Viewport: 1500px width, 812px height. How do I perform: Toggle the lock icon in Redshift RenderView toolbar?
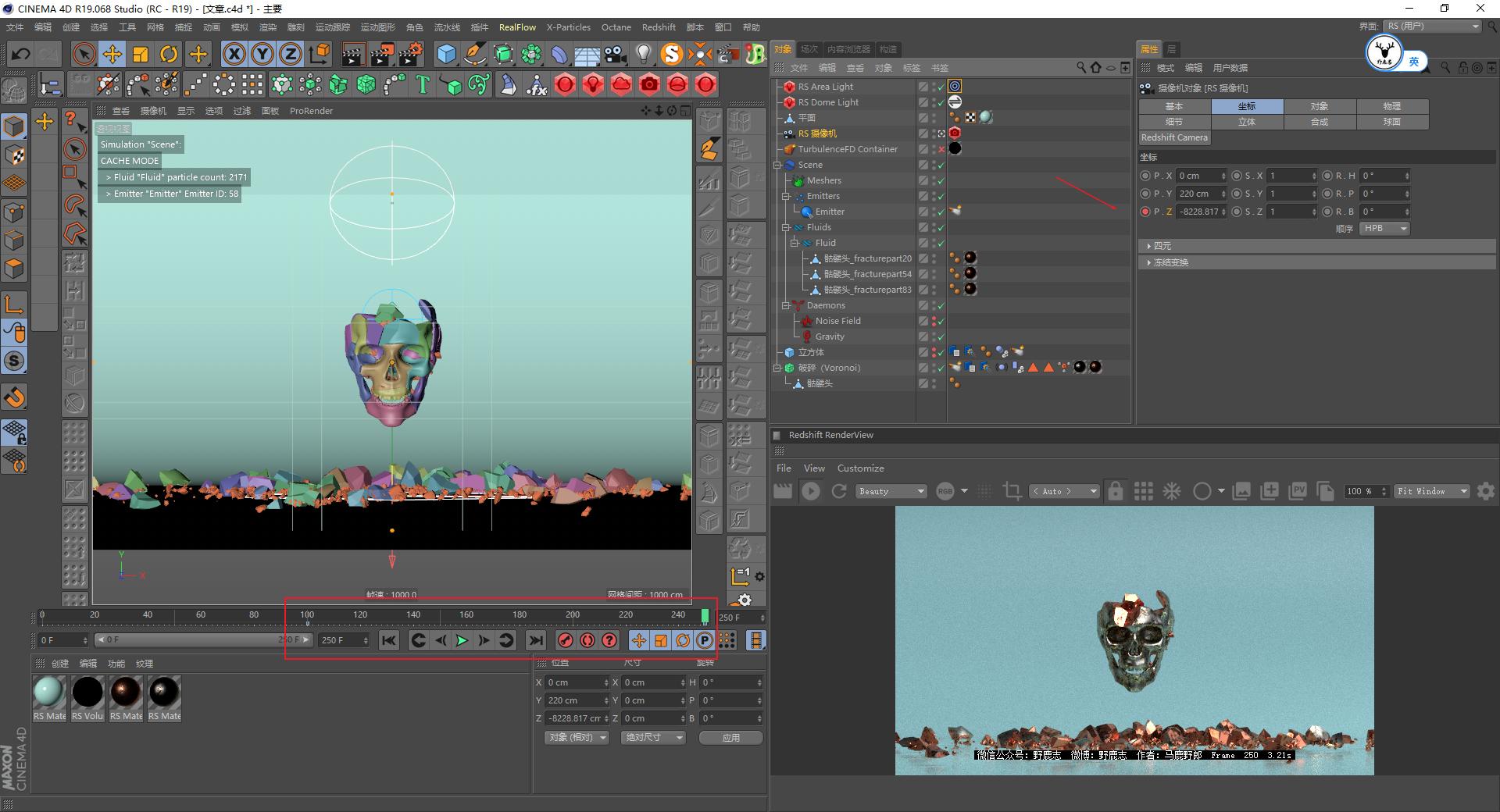tap(1116, 491)
